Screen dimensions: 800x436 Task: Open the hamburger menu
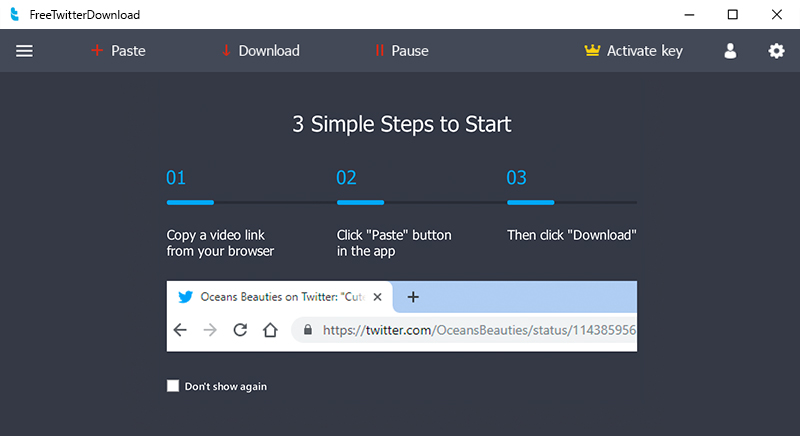tap(24, 51)
